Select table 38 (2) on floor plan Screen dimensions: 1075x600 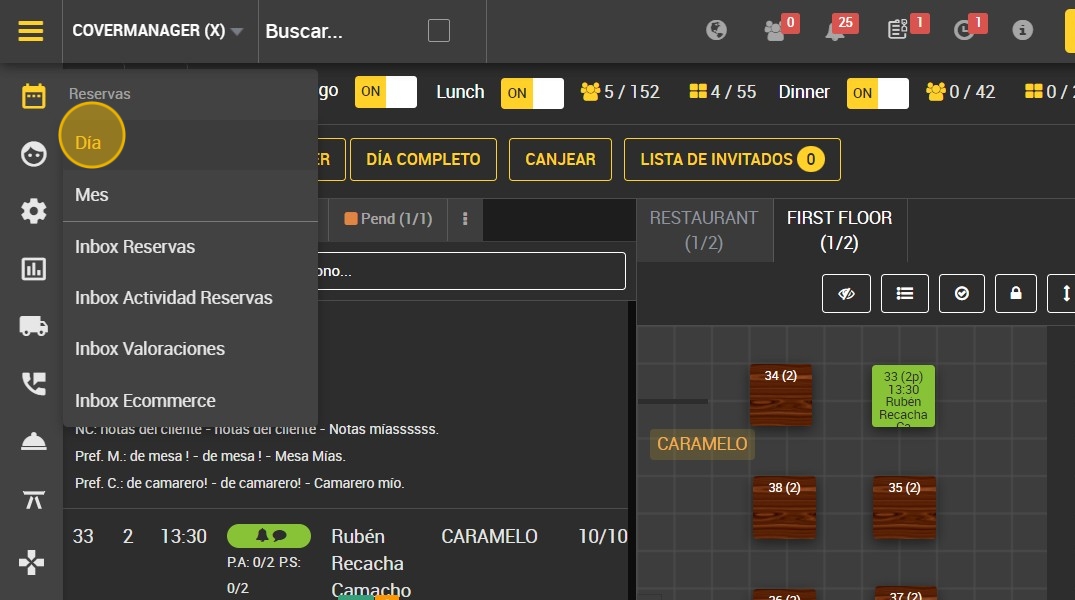(x=784, y=507)
